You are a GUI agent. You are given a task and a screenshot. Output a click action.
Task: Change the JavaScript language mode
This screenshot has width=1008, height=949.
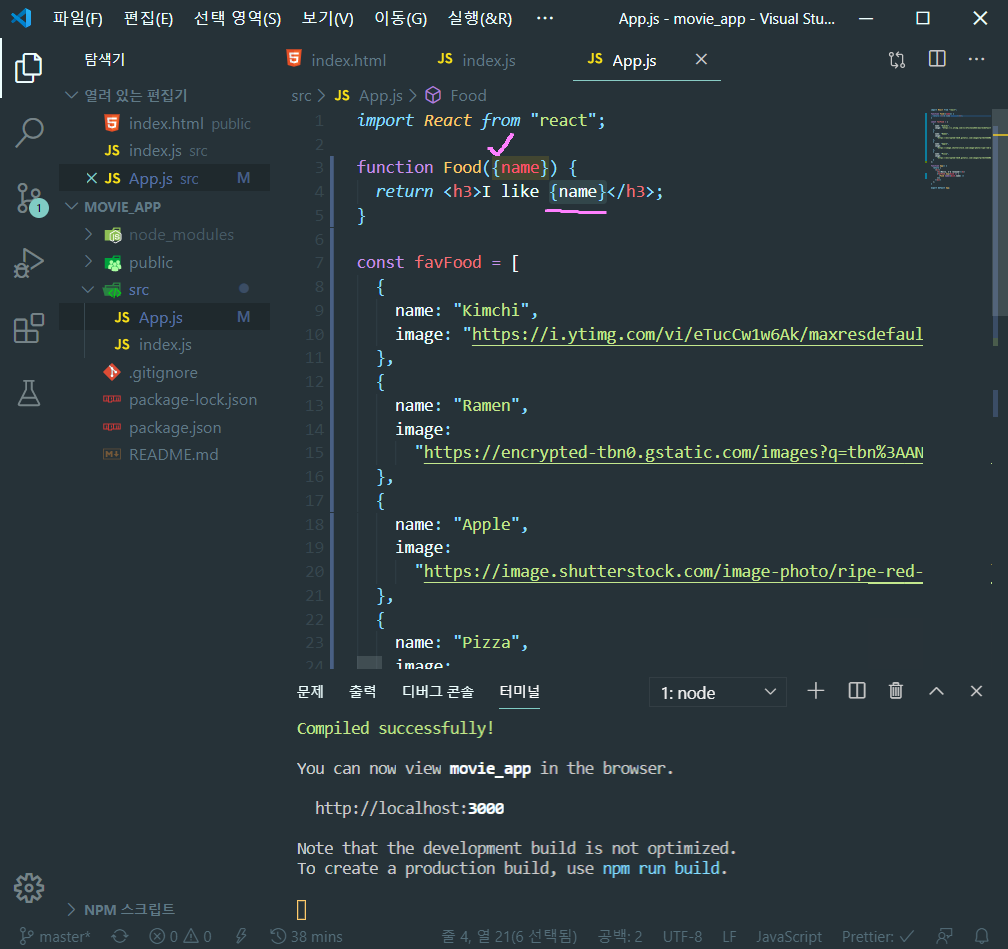[x=789, y=937]
